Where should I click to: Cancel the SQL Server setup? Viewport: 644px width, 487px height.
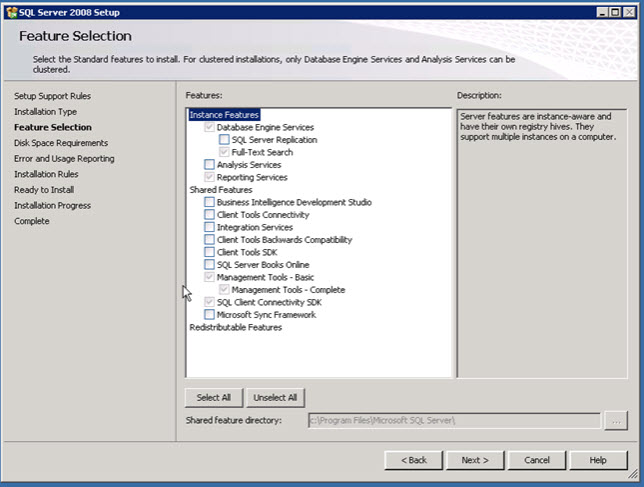point(537,460)
